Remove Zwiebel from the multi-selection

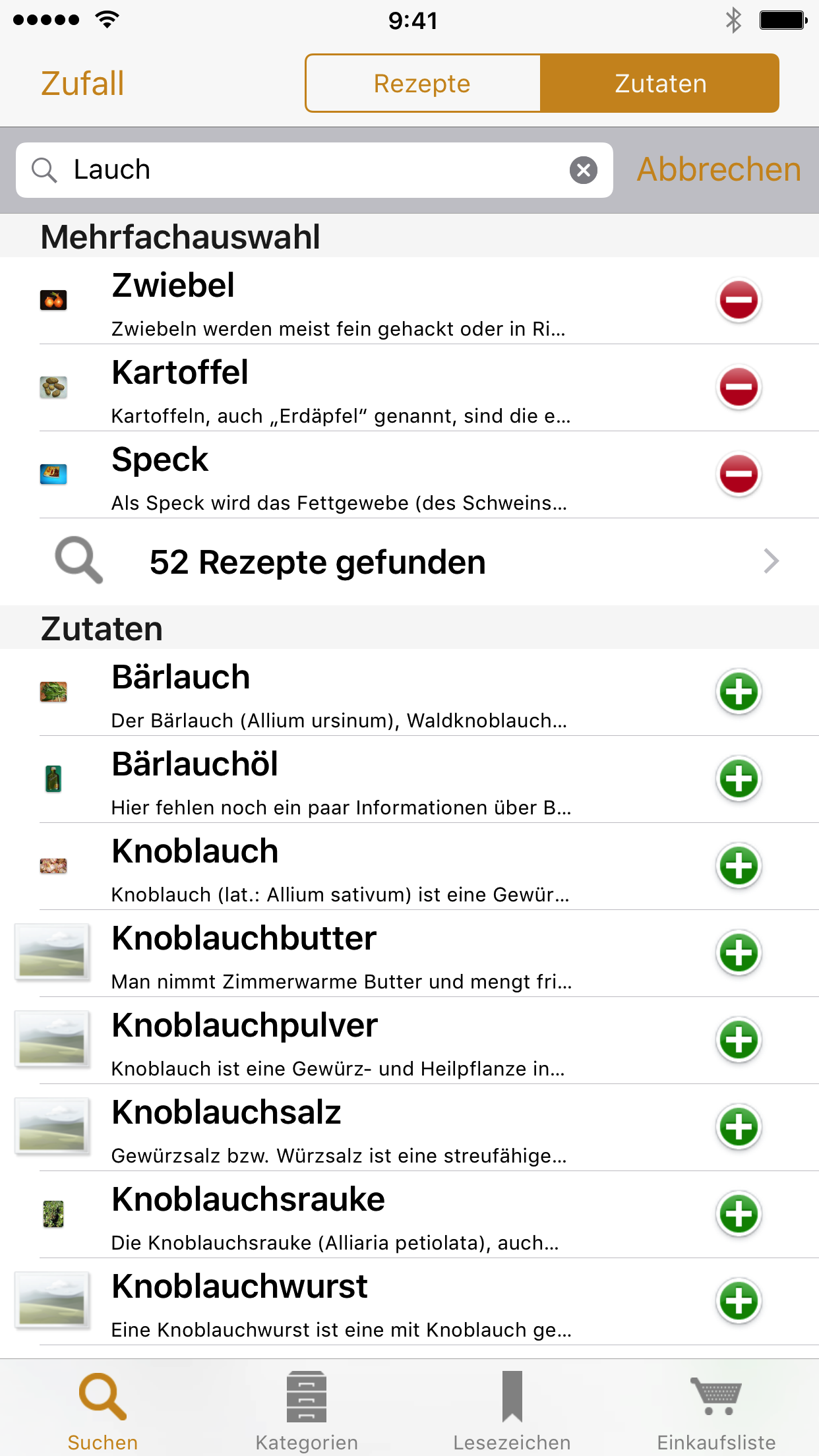[x=739, y=300]
